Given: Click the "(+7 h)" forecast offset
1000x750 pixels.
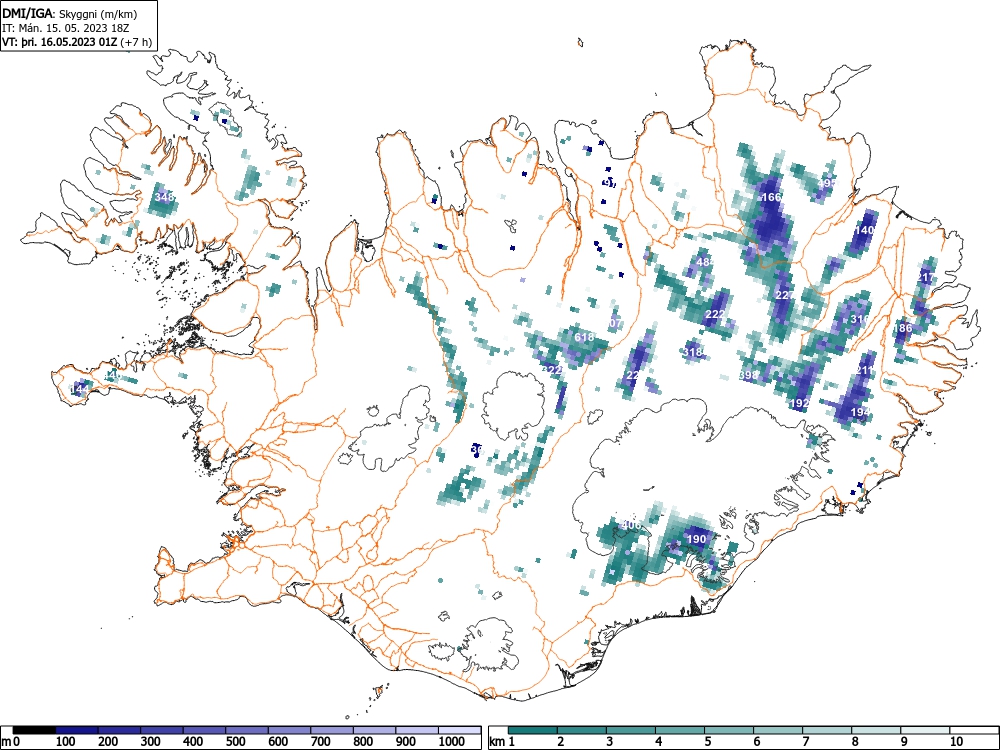Looking at the screenshot, I should point(136,43).
